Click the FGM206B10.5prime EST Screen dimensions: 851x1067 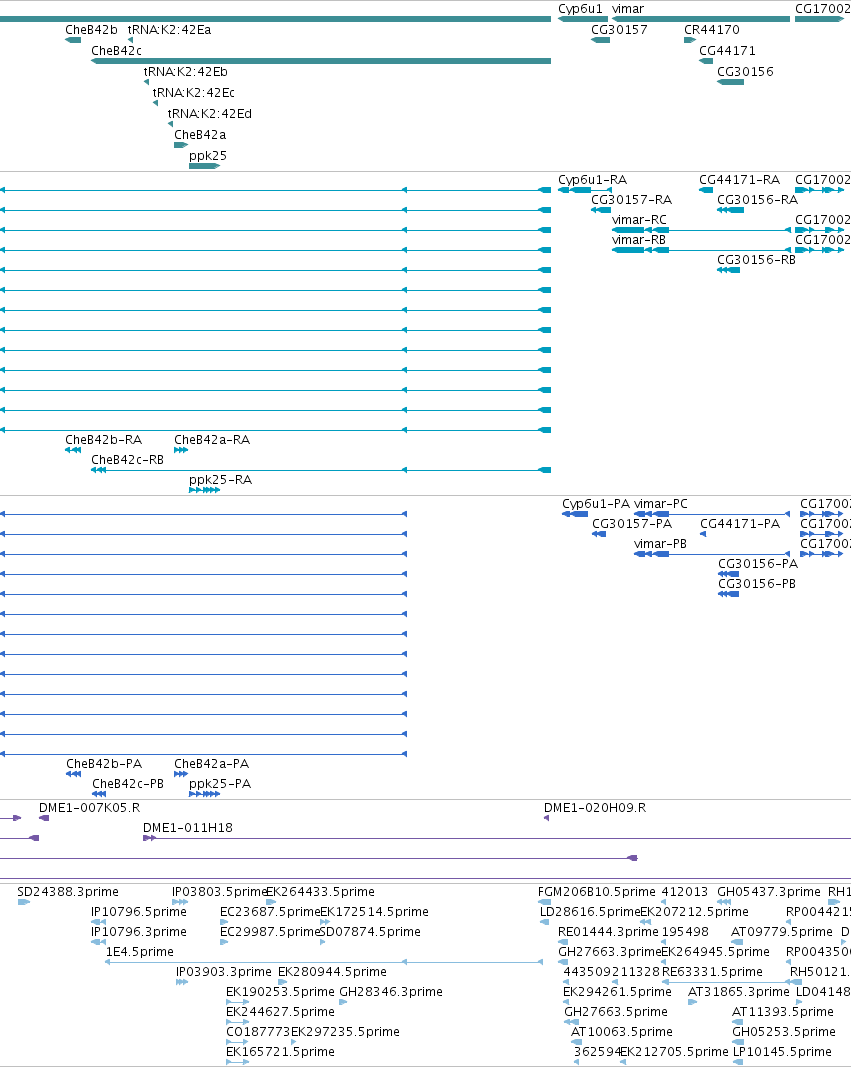(x=544, y=902)
